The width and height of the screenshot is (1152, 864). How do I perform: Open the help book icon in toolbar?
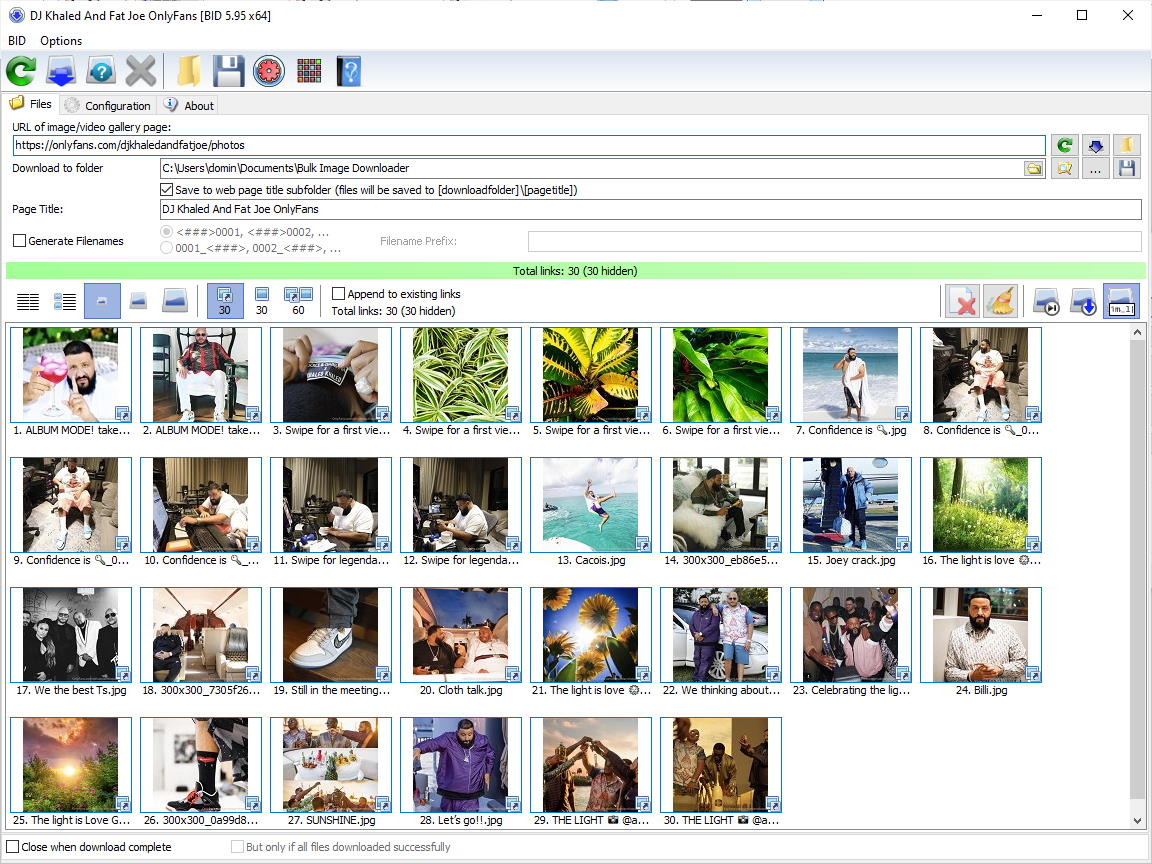[x=349, y=71]
